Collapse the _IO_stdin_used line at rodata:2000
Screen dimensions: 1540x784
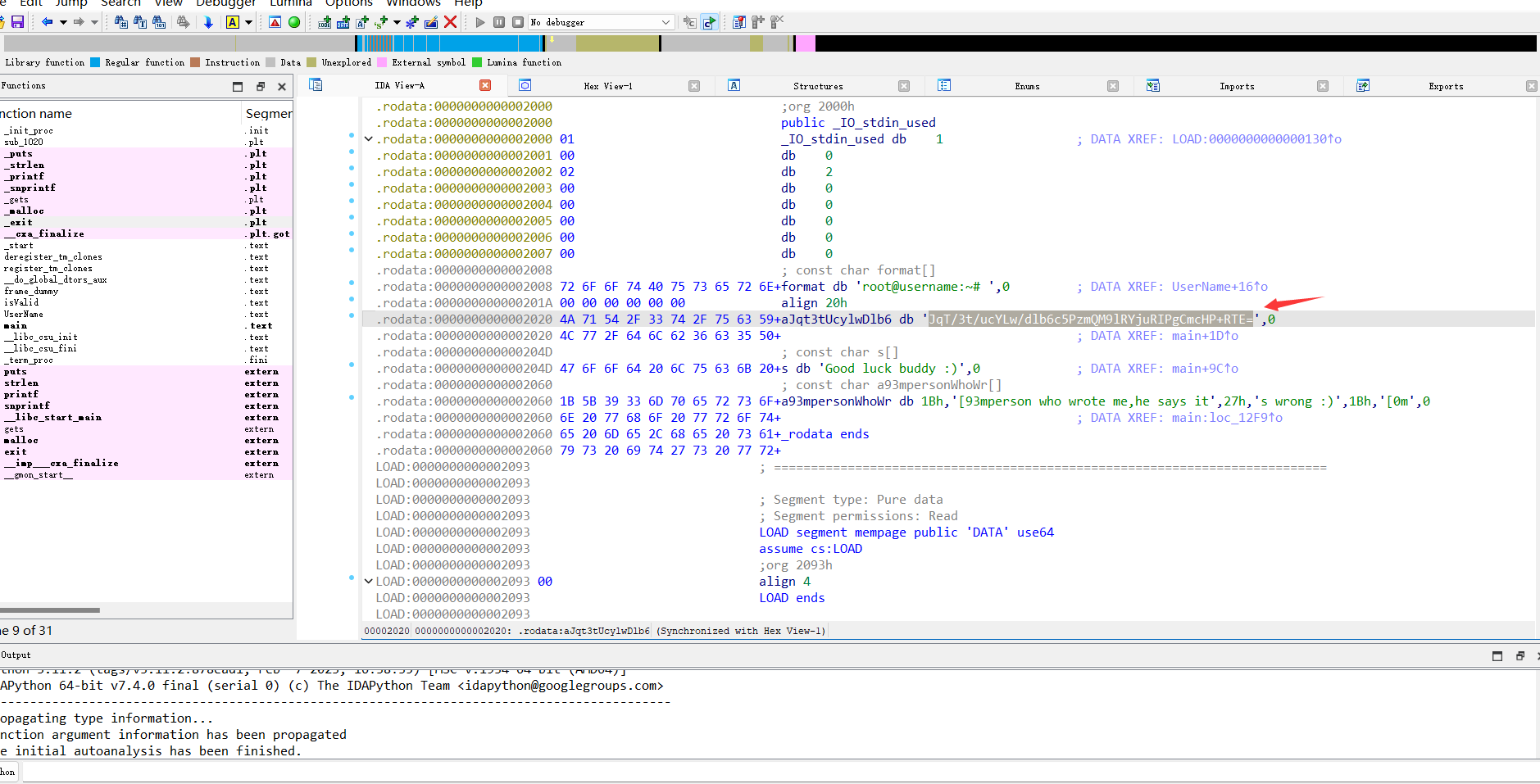coord(369,139)
